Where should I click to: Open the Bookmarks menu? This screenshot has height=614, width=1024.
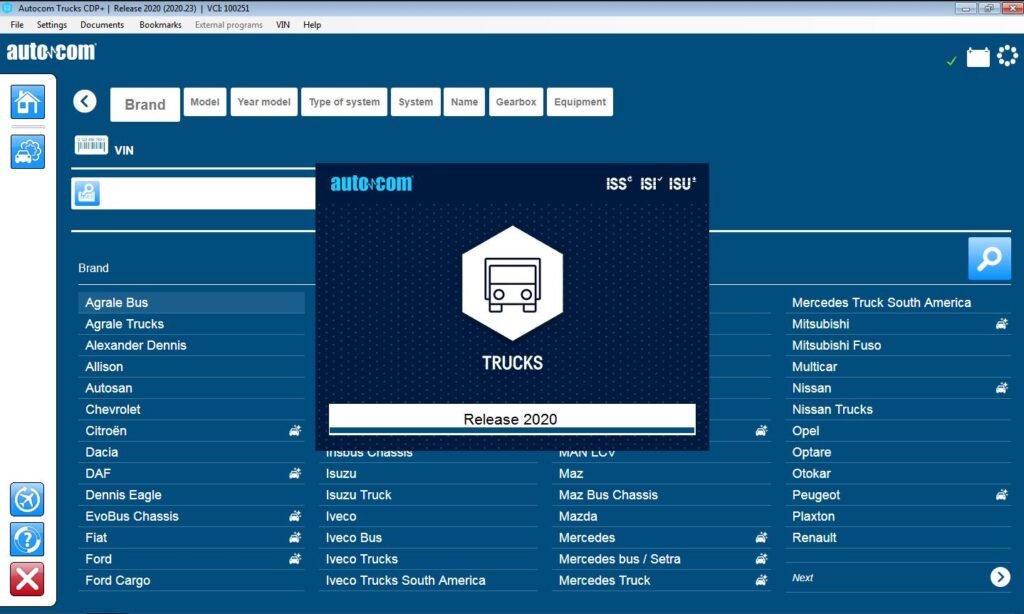click(160, 25)
